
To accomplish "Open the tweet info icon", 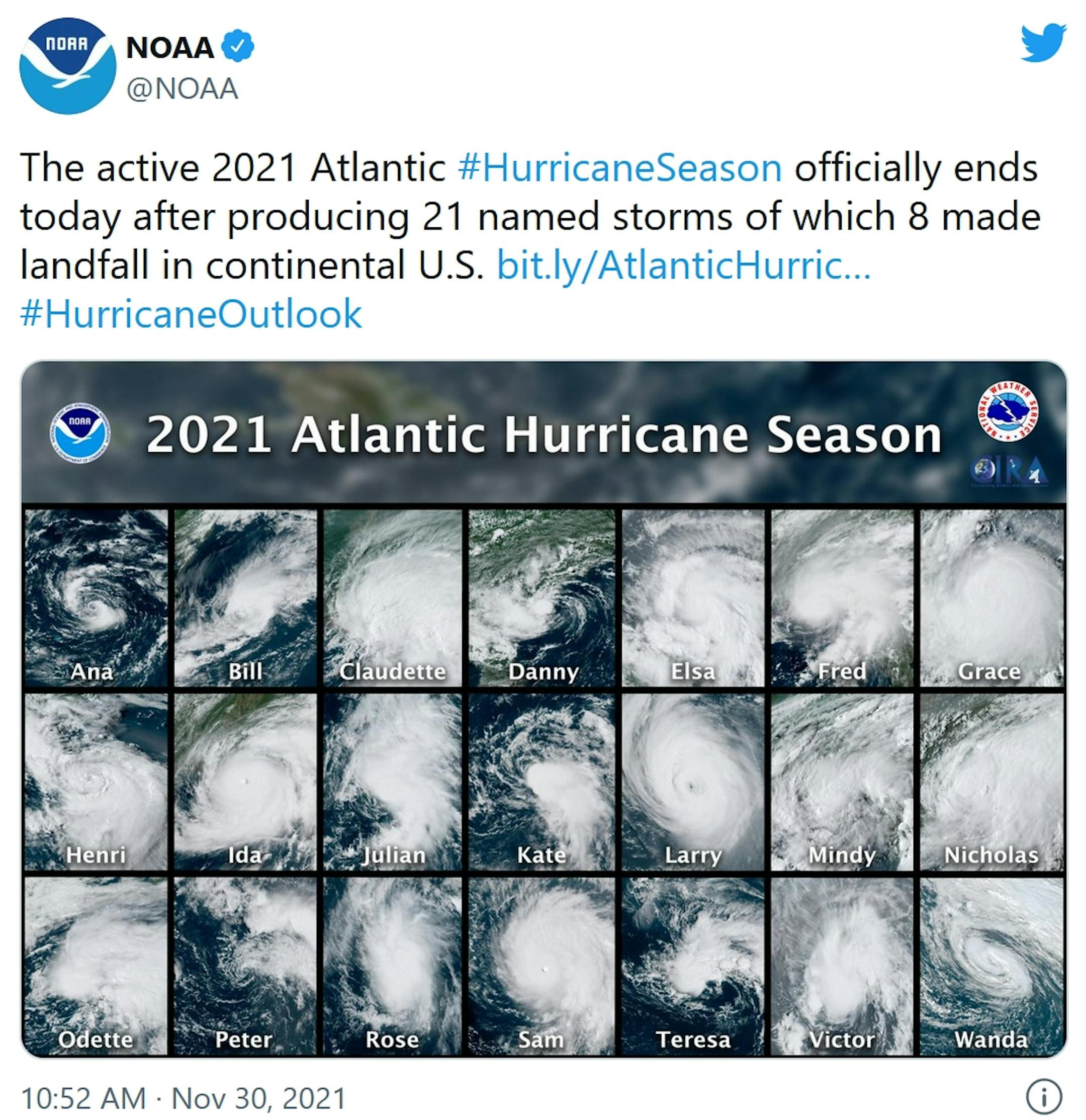I will (x=1044, y=1096).
